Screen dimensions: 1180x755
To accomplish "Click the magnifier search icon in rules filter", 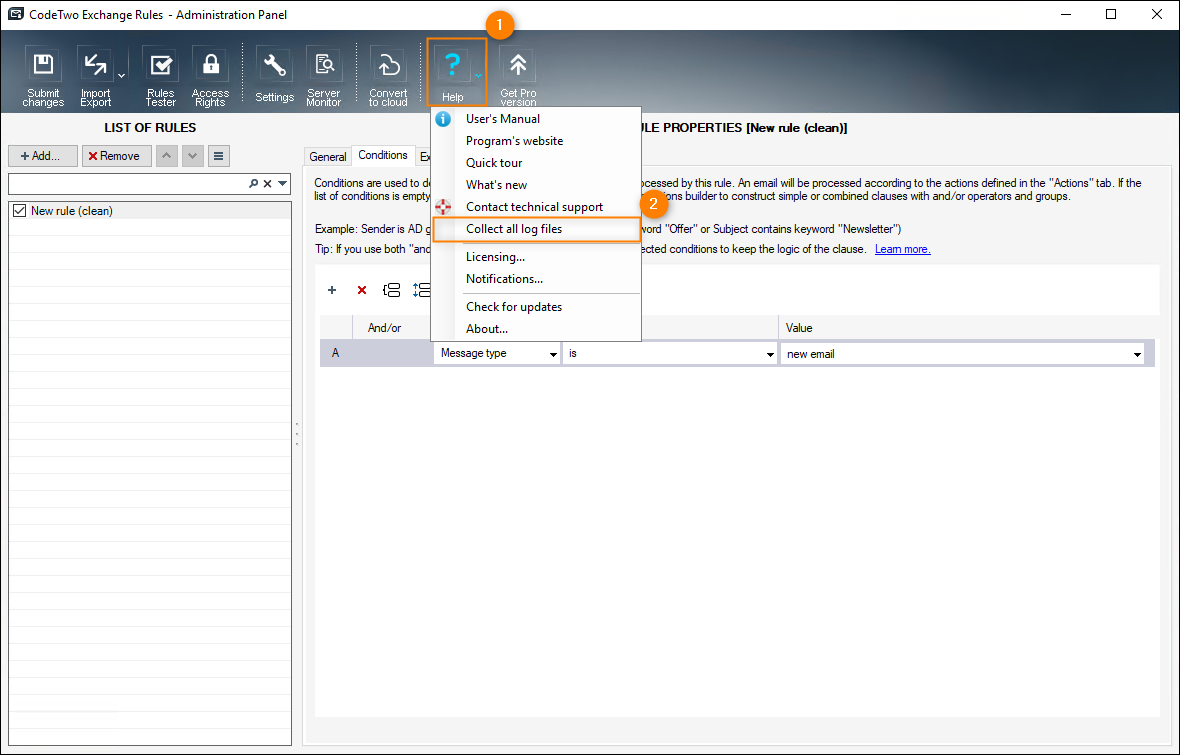I will [x=254, y=184].
